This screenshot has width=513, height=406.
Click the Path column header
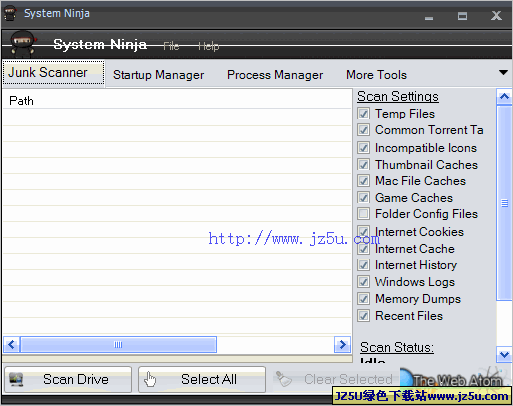point(177,101)
